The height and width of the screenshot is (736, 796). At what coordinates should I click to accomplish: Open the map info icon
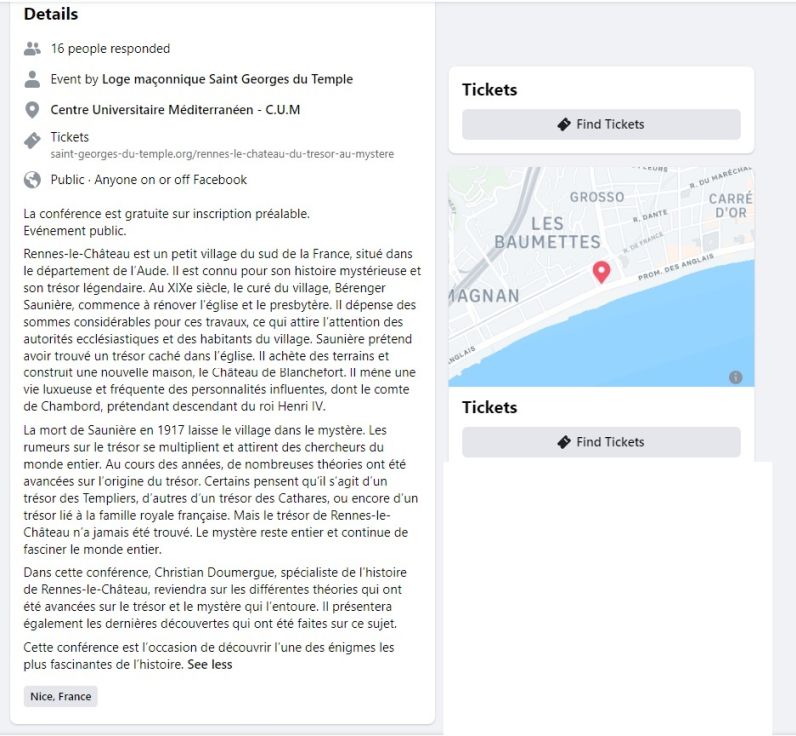tap(736, 377)
